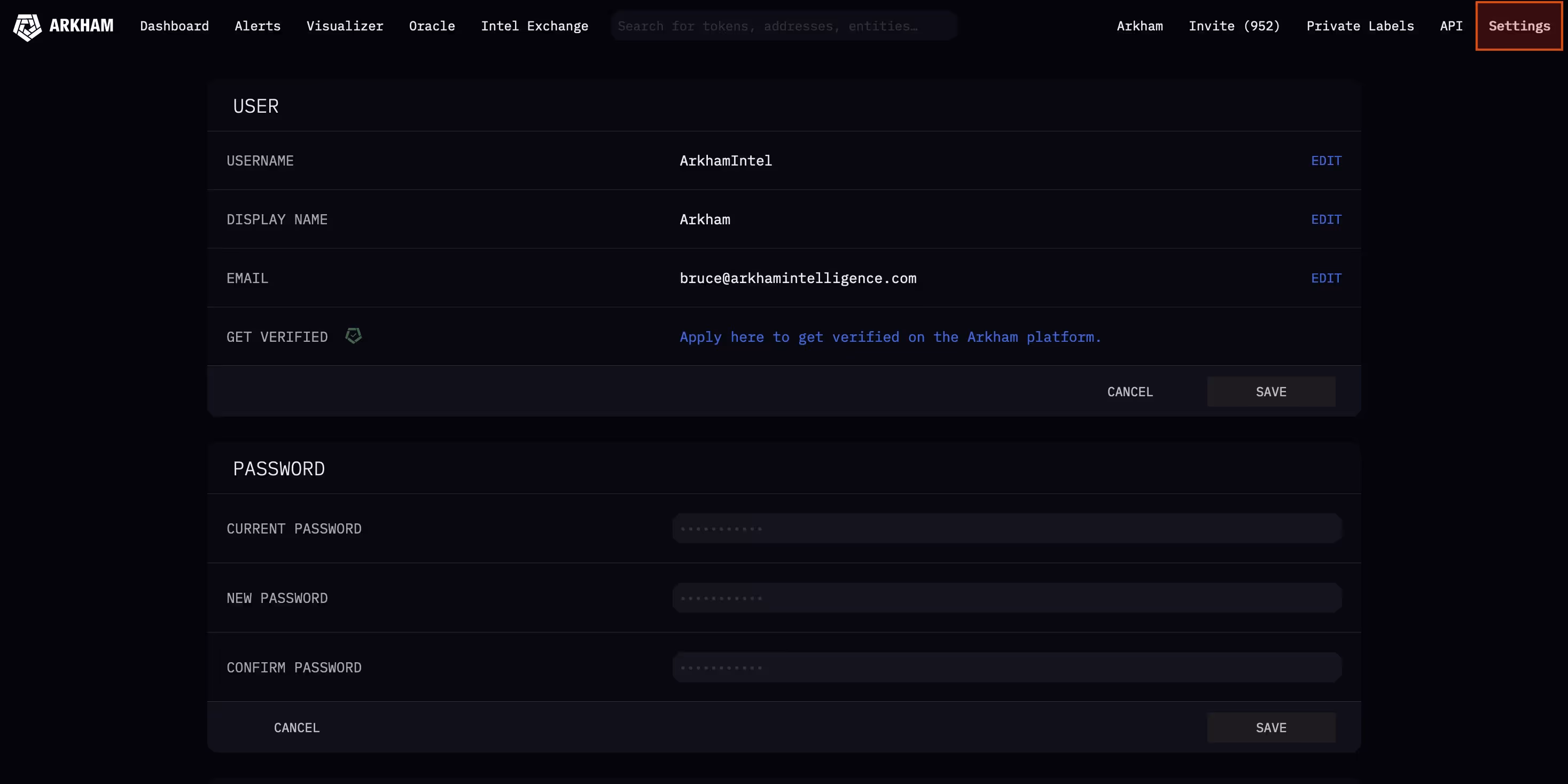Edit the ArkhamIntel username
Screen dimensions: 1568x784
1326,161
